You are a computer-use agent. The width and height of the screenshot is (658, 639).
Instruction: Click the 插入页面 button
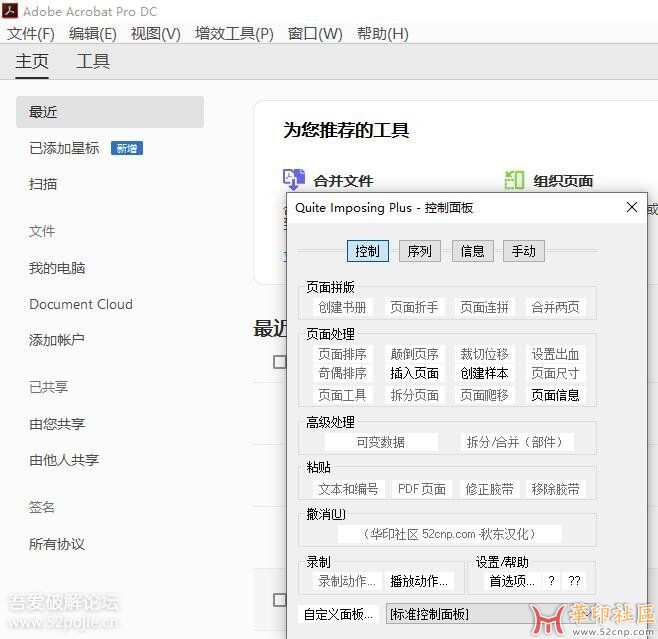414,373
